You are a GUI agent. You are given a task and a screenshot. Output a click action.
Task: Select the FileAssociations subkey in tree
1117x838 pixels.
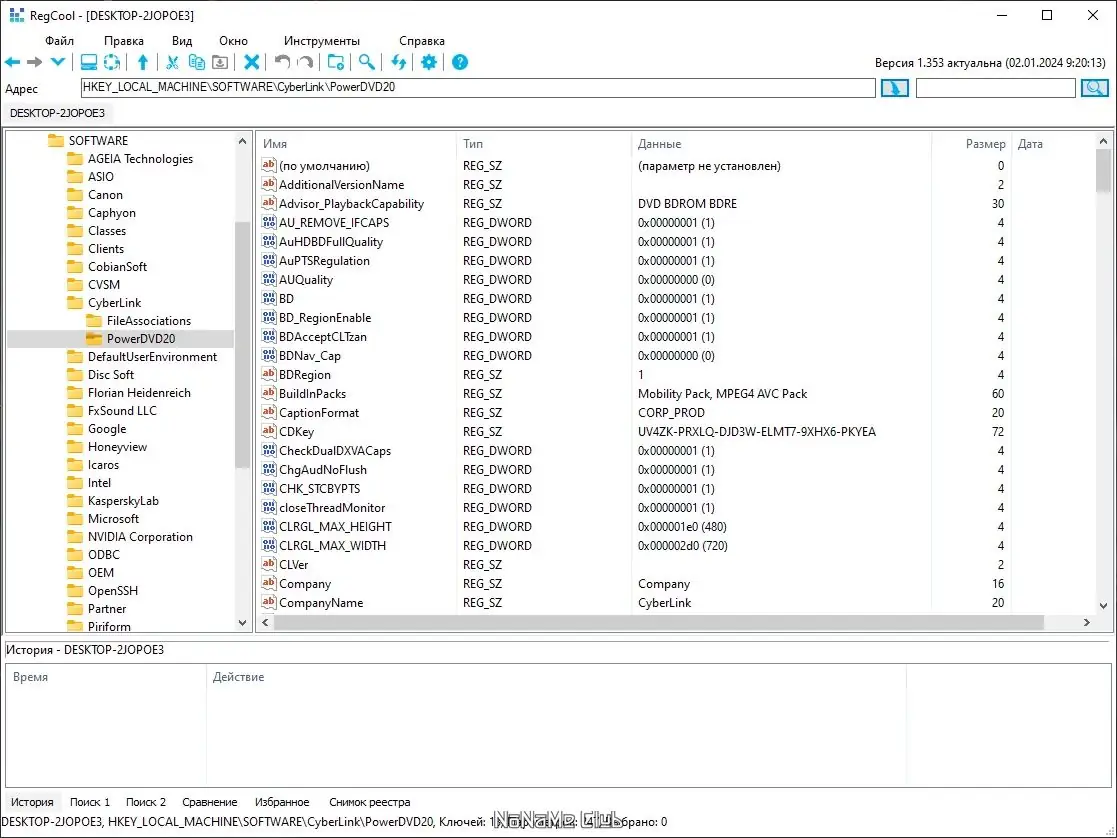coord(148,321)
